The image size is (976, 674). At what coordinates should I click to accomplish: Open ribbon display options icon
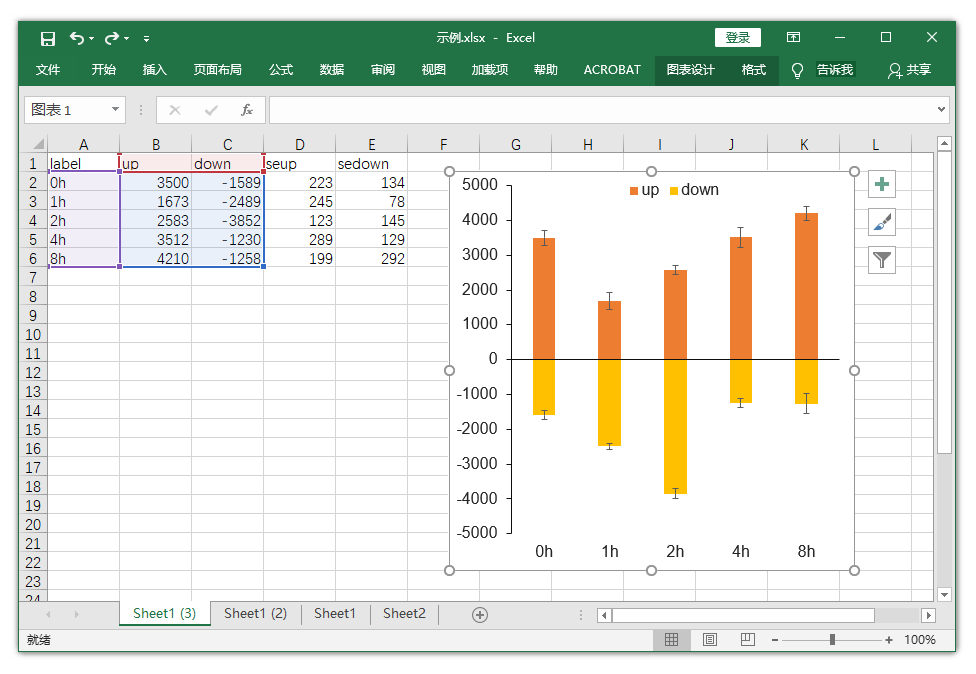click(793, 37)
